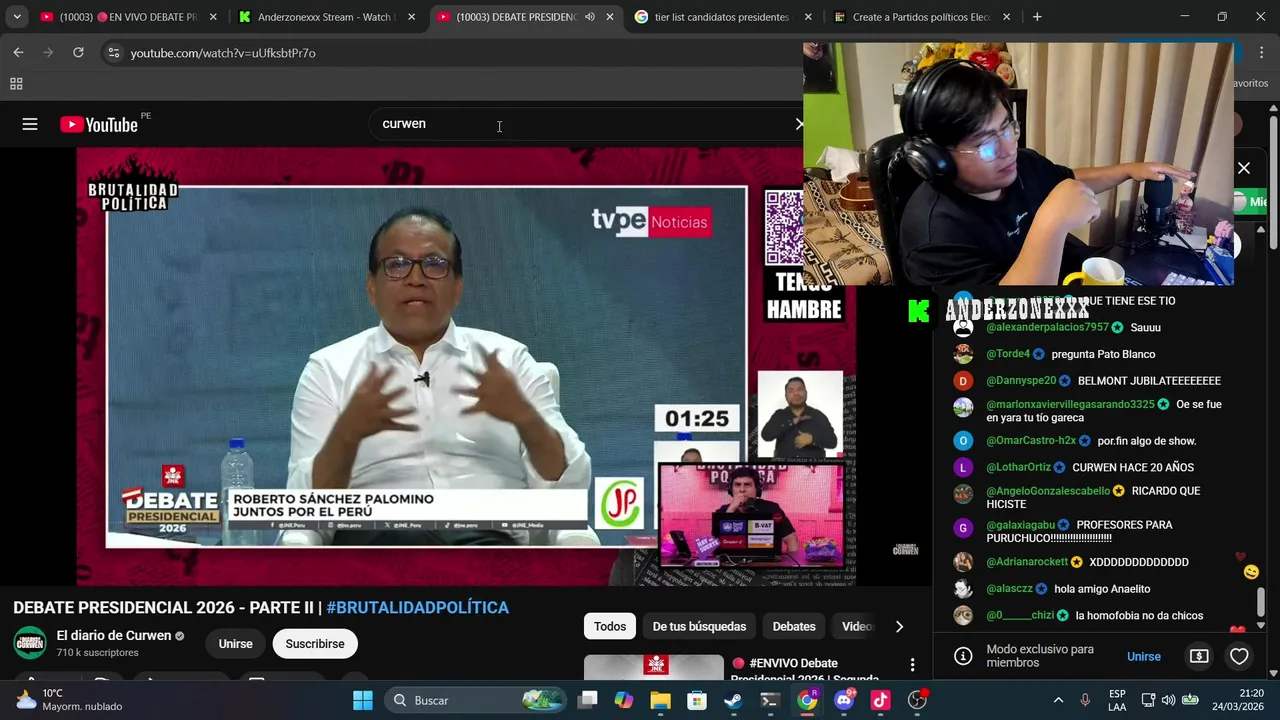Open Discord from the taskbar
Image resolution: width=1280 pixels, height=720 pixels.
click(843, 700)
